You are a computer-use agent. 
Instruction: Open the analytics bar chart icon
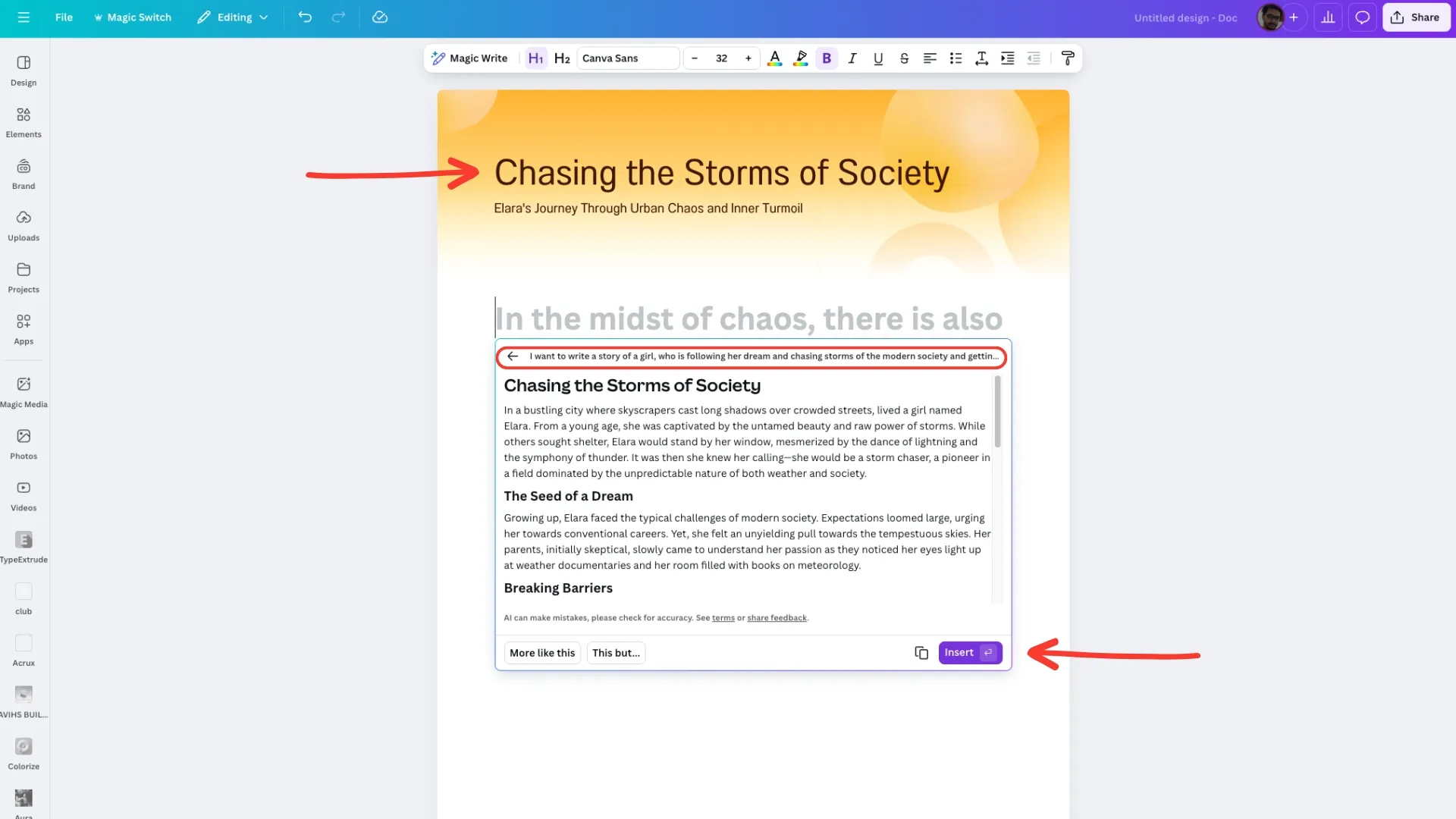[1328, 17]
